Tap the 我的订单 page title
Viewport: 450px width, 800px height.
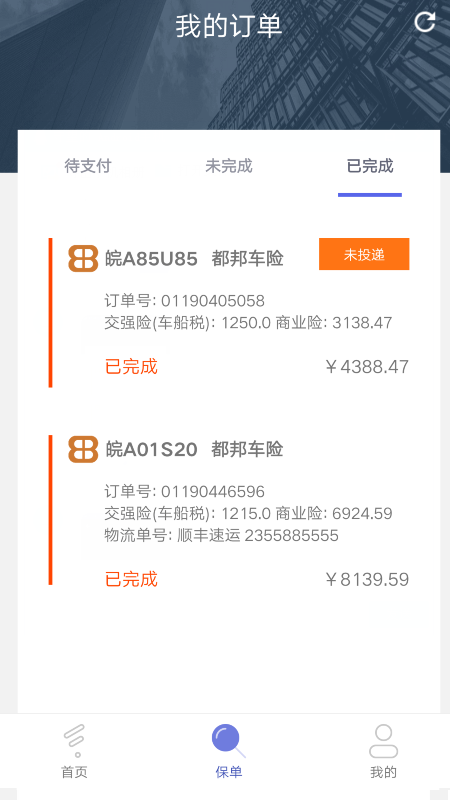pos(229,27)
